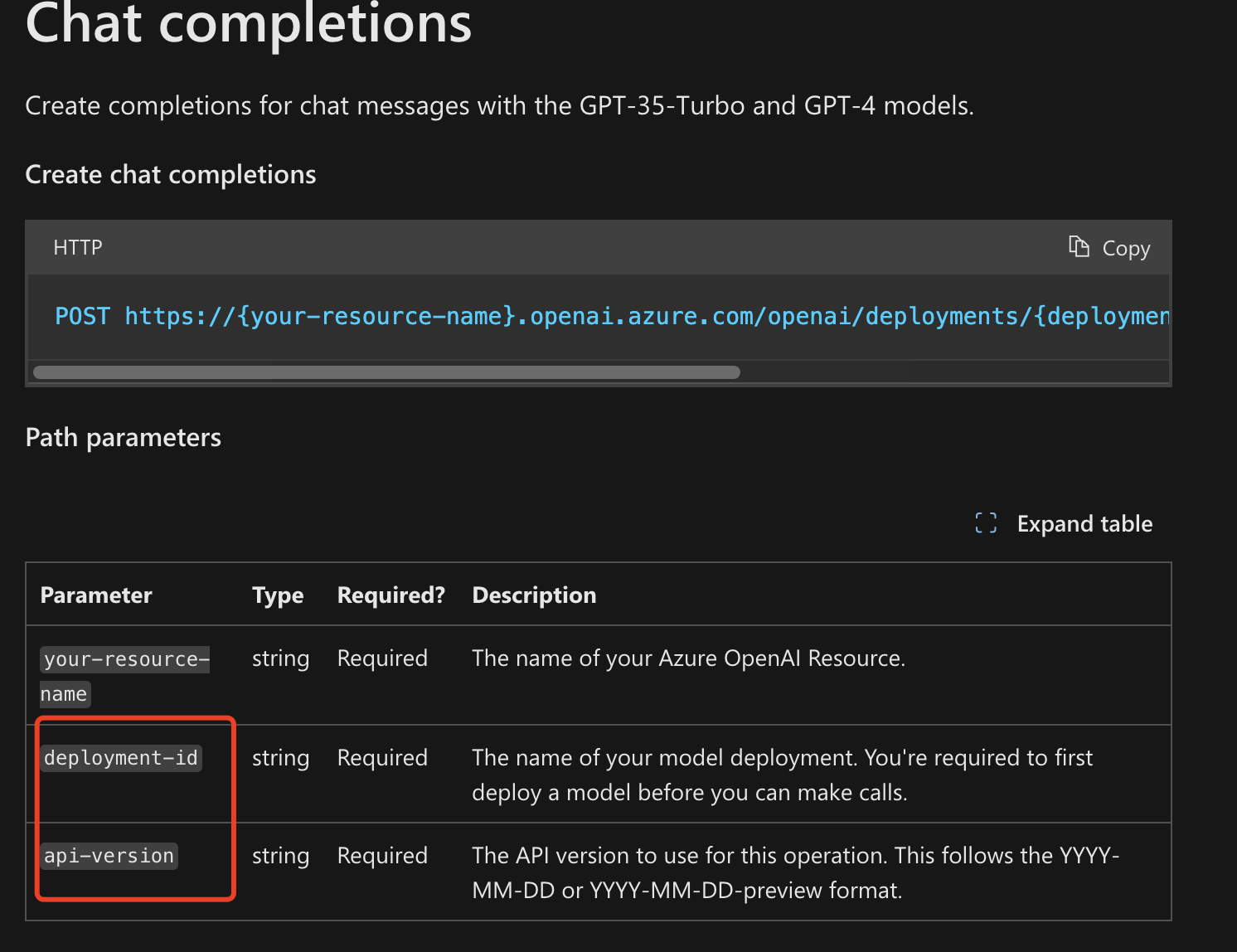Screen dimensions: 1237x952
Task: Click the HTTP language label of the code block
Action: (78, 247)
